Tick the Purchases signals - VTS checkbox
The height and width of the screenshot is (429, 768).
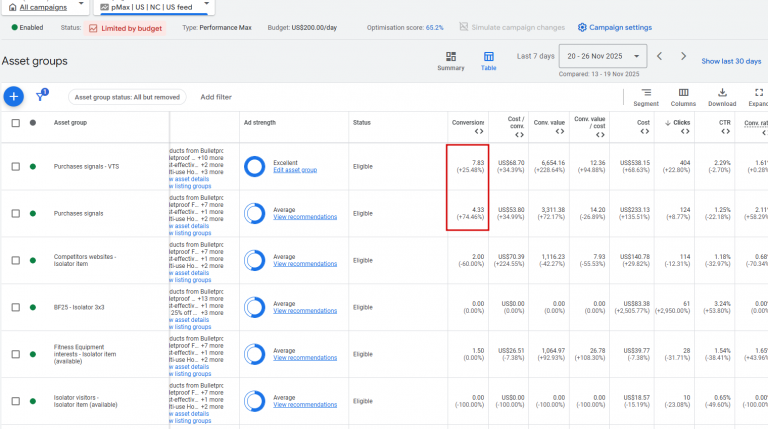[x=15, y=167]
